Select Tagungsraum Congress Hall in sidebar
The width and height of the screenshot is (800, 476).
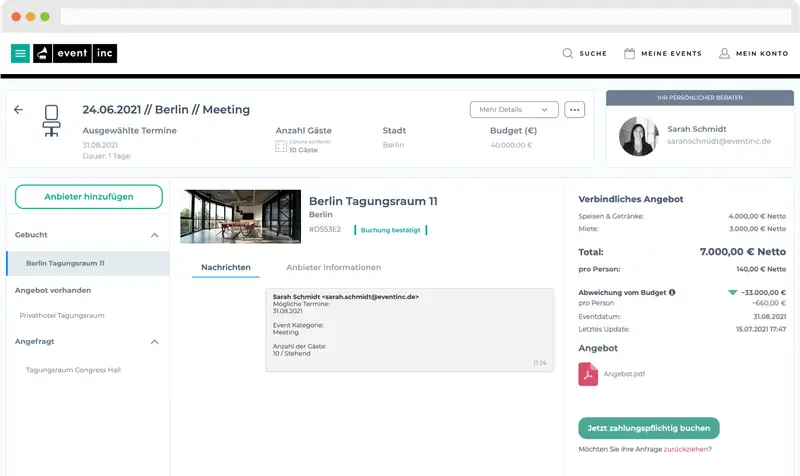(73, 370)
